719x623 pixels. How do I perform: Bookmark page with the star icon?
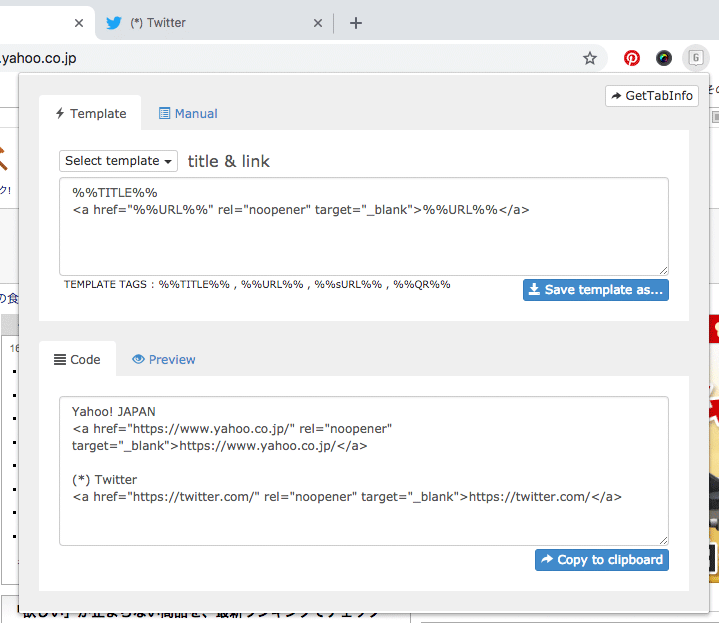[590, 58]
